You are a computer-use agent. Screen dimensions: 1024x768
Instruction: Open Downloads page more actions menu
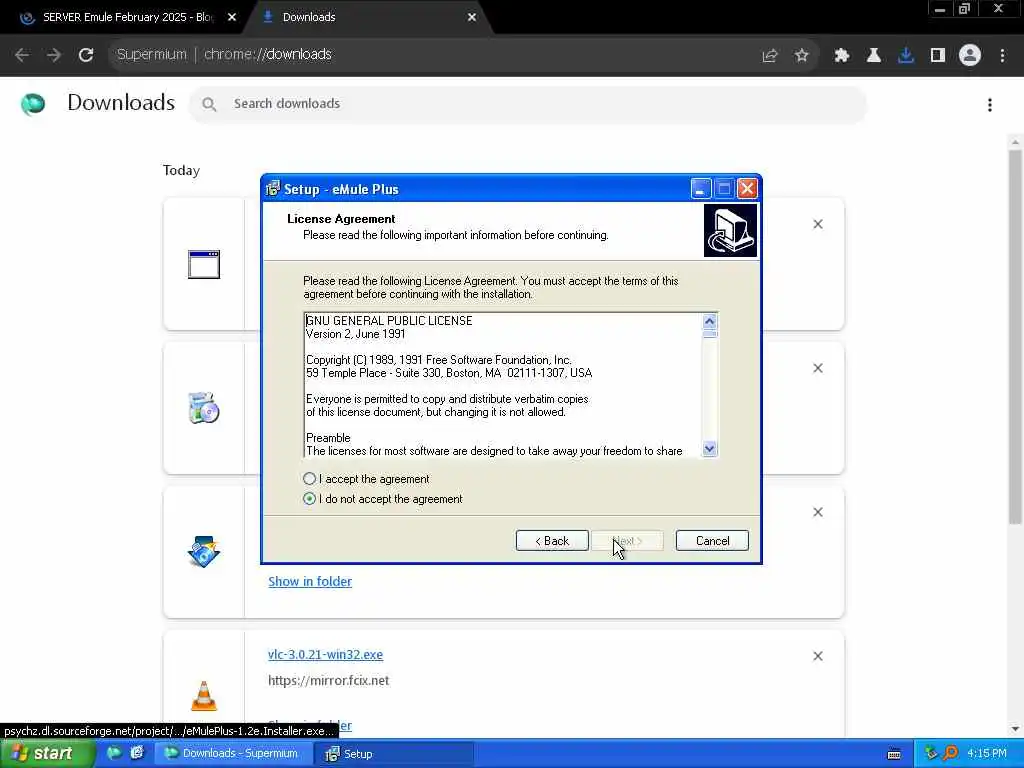pyautogui.click(x=990, y=104)
